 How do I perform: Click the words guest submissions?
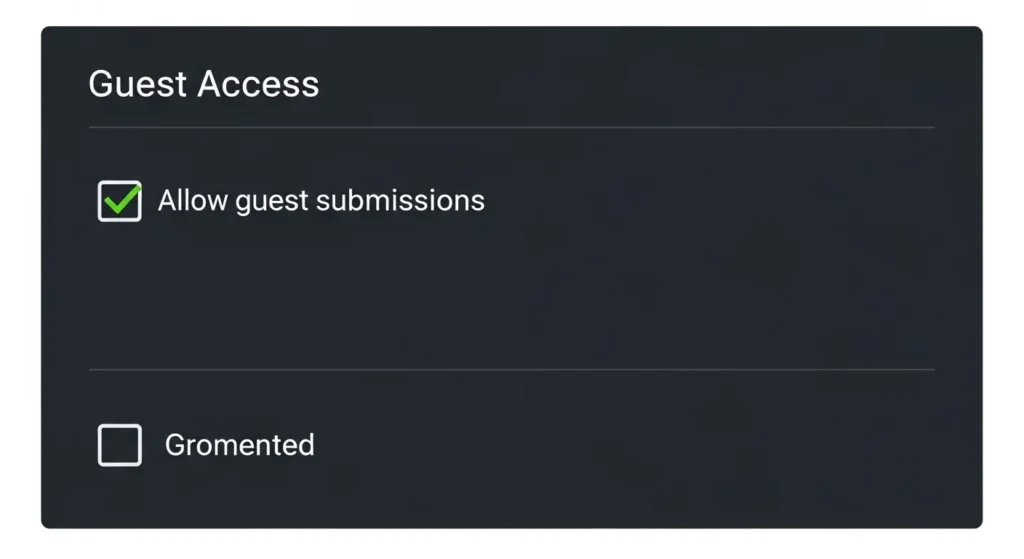(360, 202)
